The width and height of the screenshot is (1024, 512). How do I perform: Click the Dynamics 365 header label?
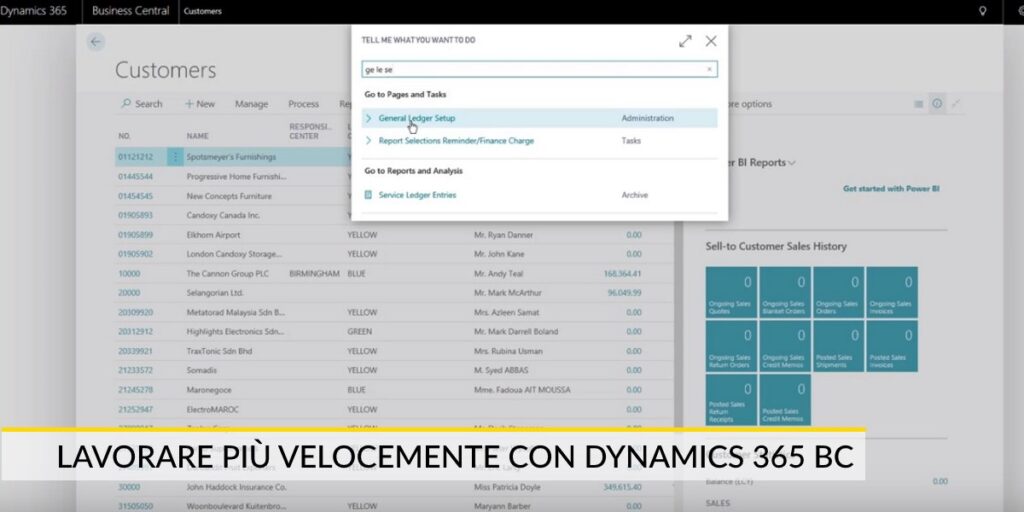click(x=33, y=11)
